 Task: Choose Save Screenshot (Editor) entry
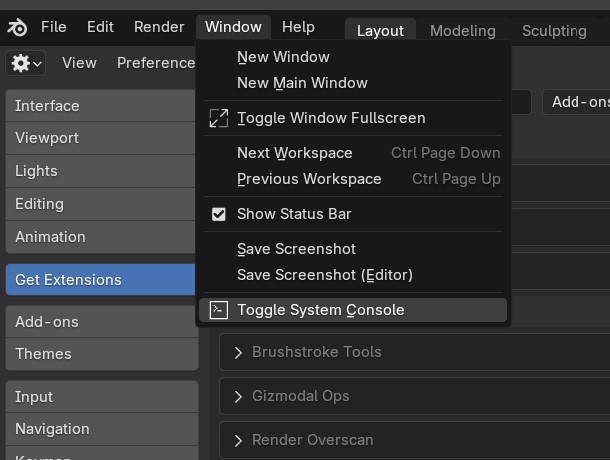(353, 275)
